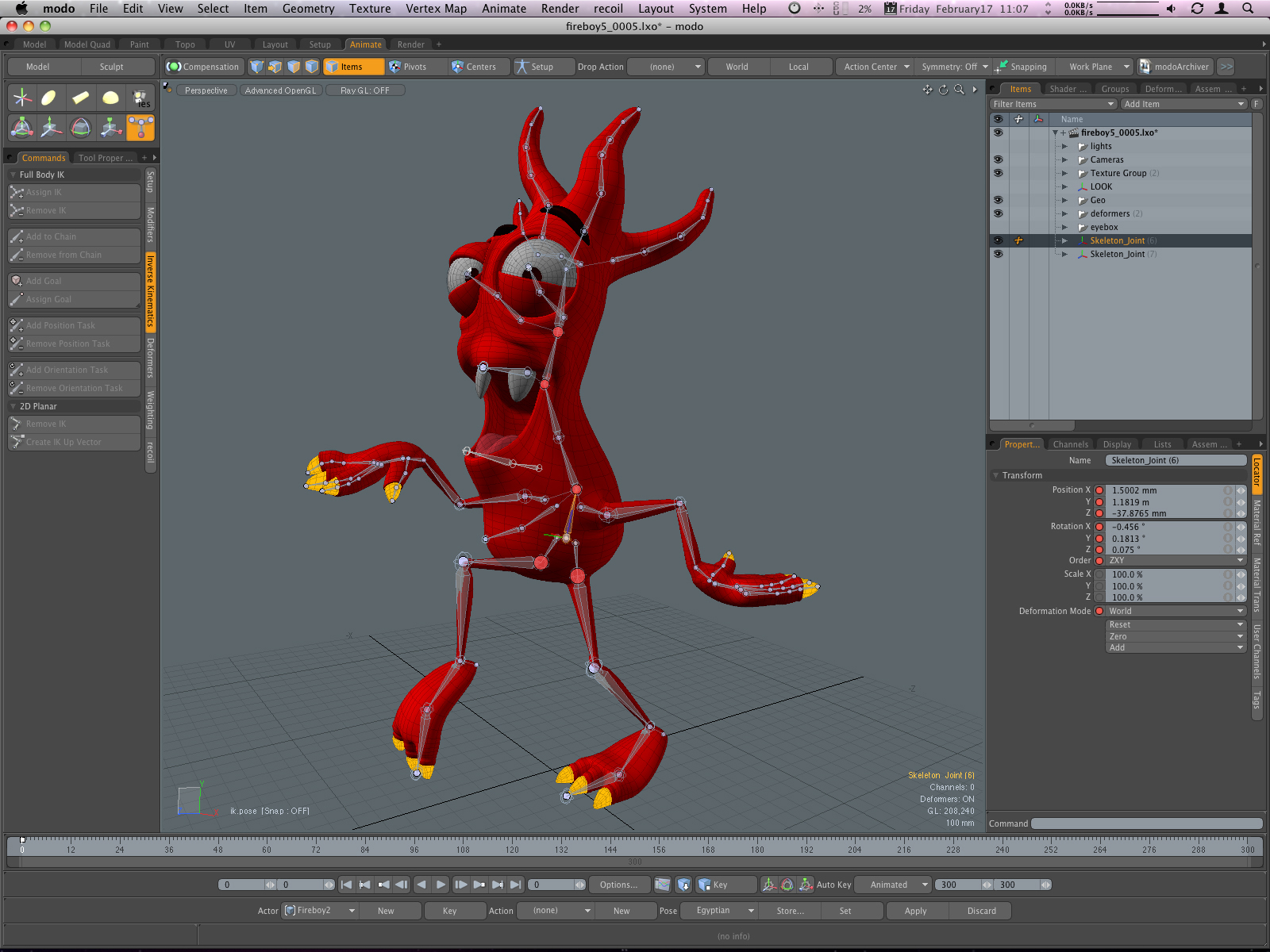The image size is (1270, 952).
Task: Open the Rotation Order ZXY dropdown
Action: (x=1176, y=560)
